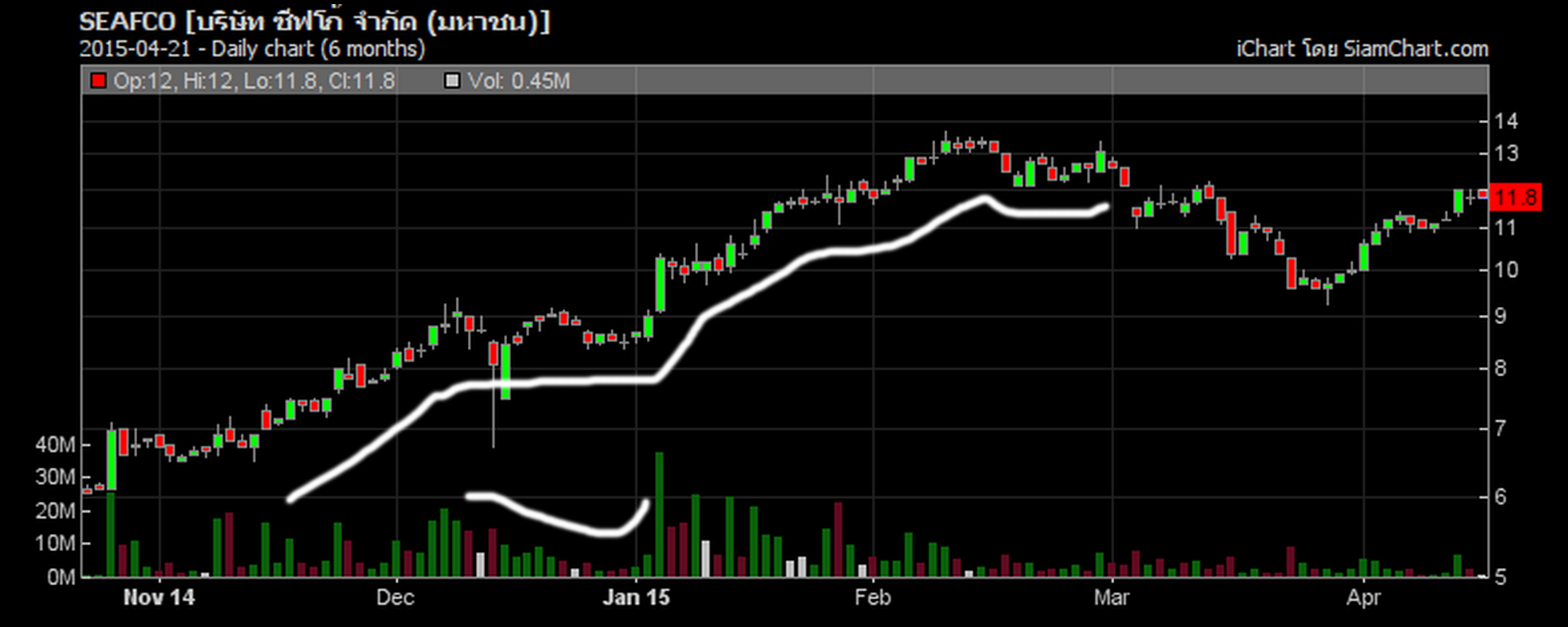Click the 20M volume axis label
This screenshot has width=1568, height=627.
[x=56, y=512]
